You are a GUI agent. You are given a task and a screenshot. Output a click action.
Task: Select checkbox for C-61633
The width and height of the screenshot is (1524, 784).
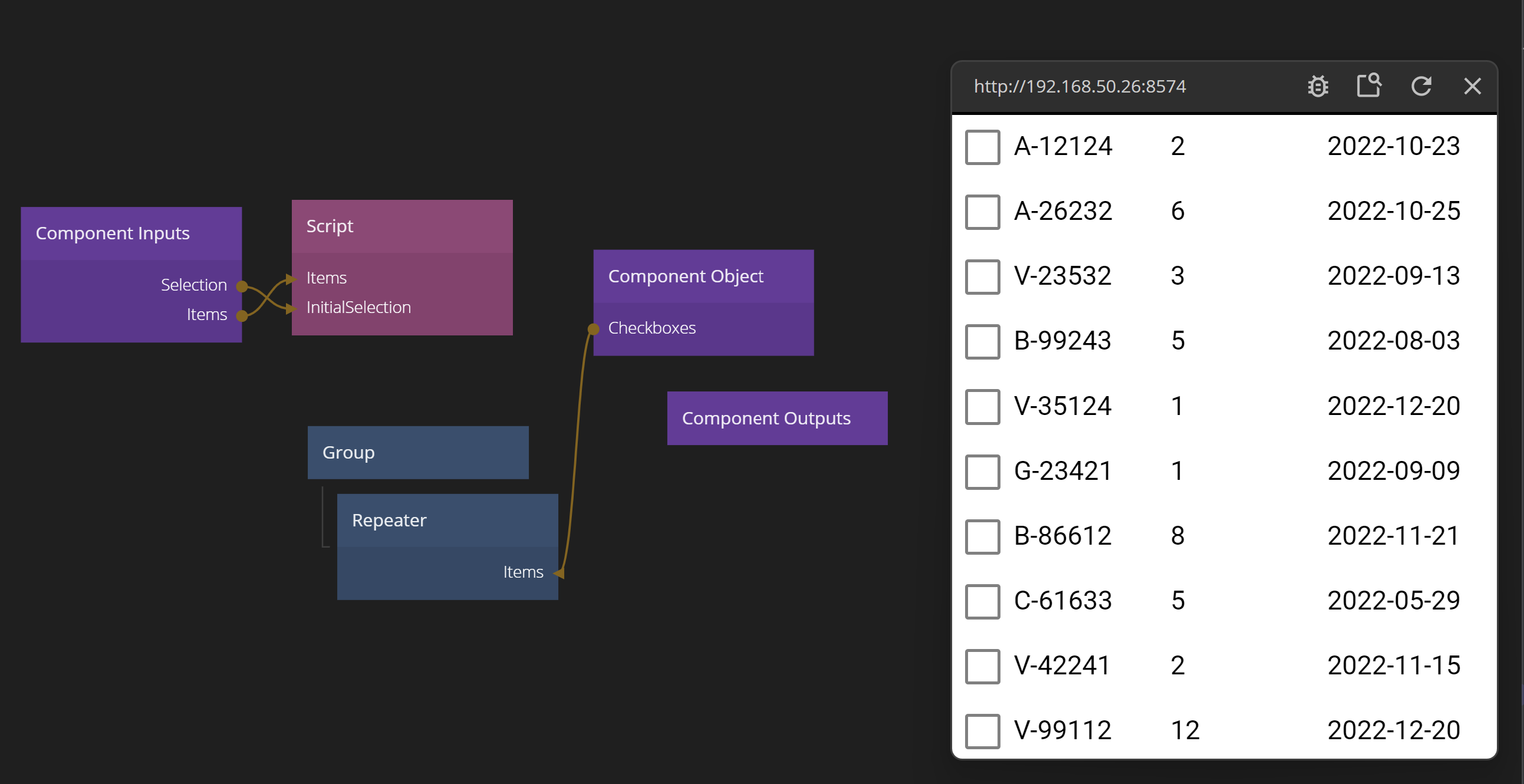(982, 601)
